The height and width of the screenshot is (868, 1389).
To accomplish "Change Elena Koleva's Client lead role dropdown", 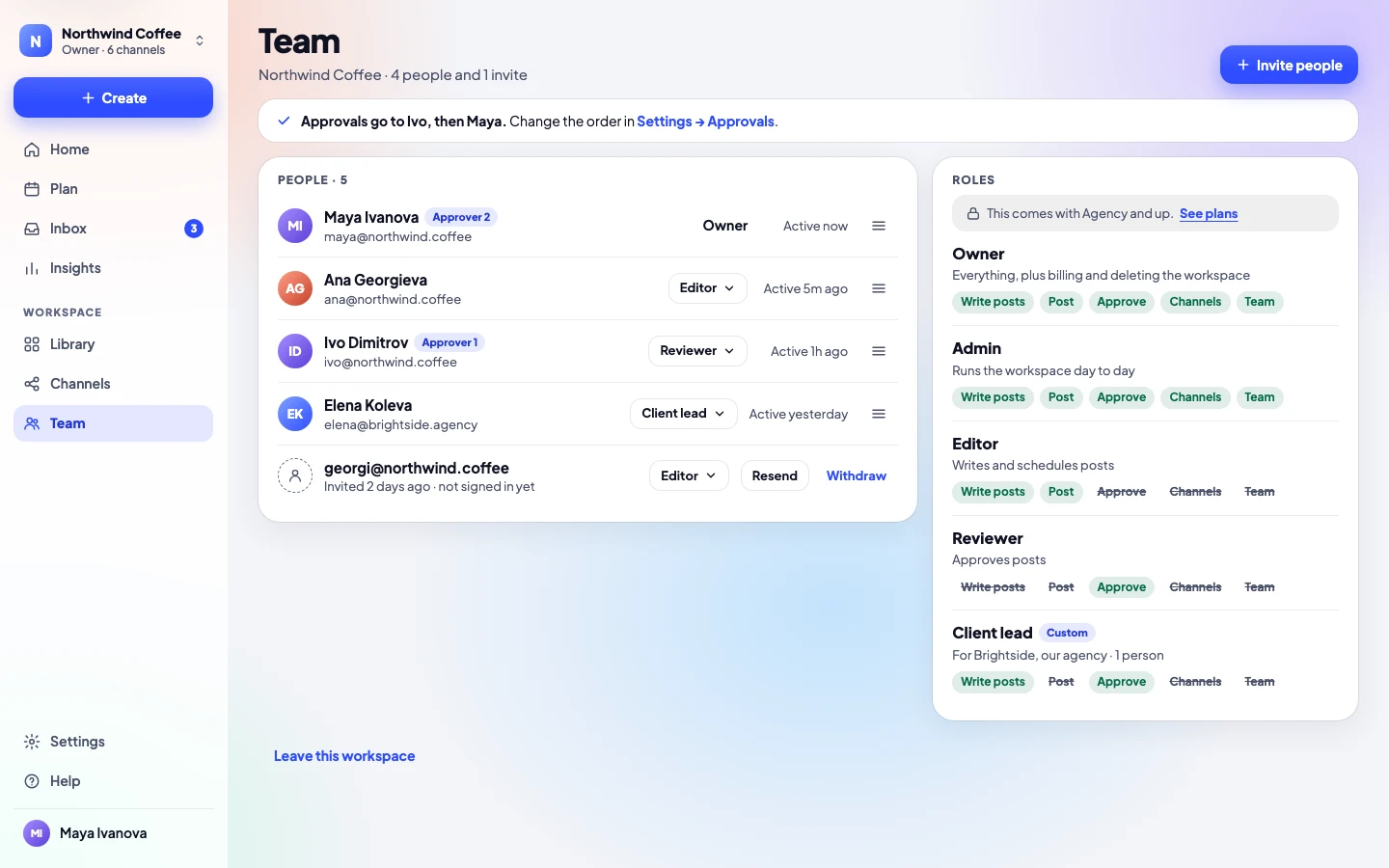I will pyautogui.click(x=684, y=414).
